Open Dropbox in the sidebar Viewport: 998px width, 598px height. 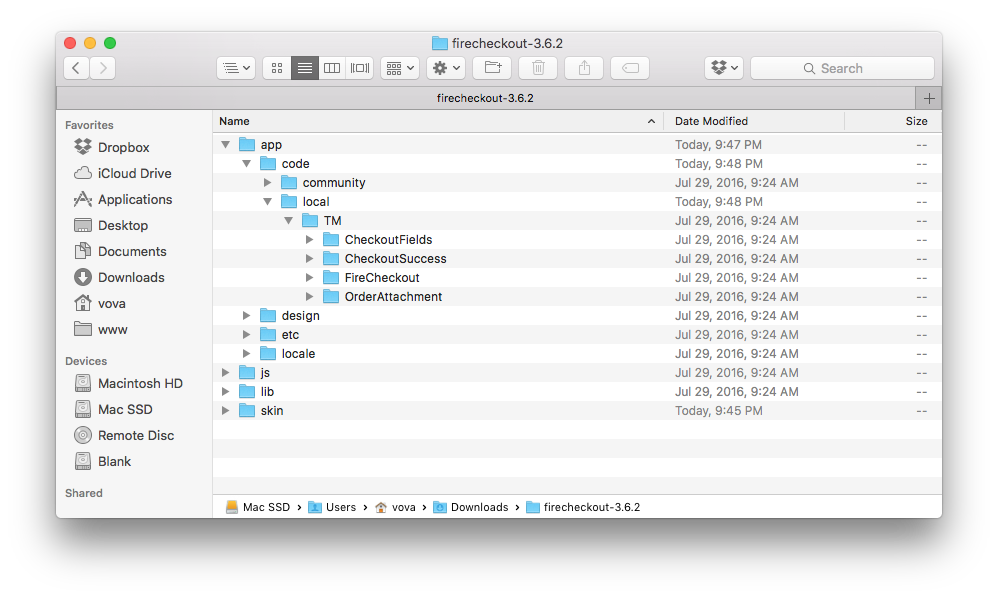pos(111,147)
